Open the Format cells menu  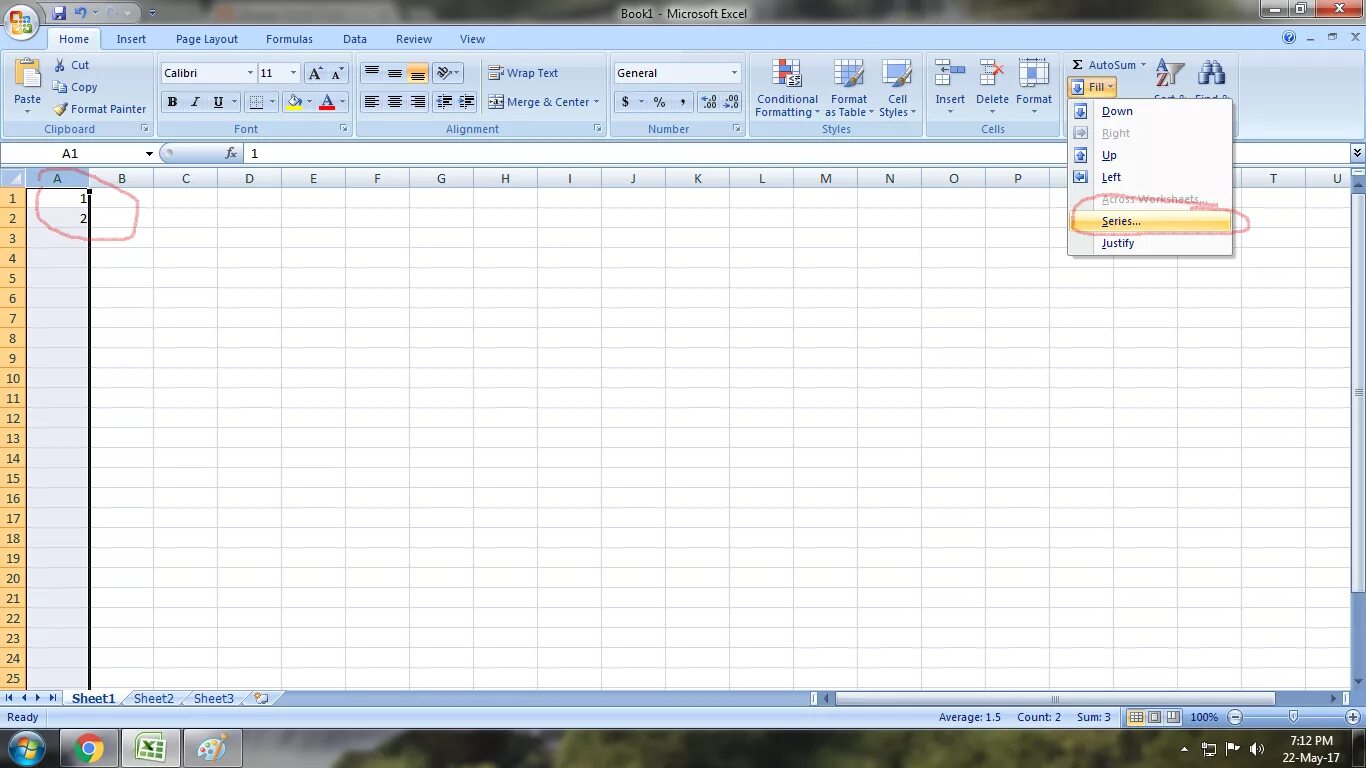[x=1034, y=86]
